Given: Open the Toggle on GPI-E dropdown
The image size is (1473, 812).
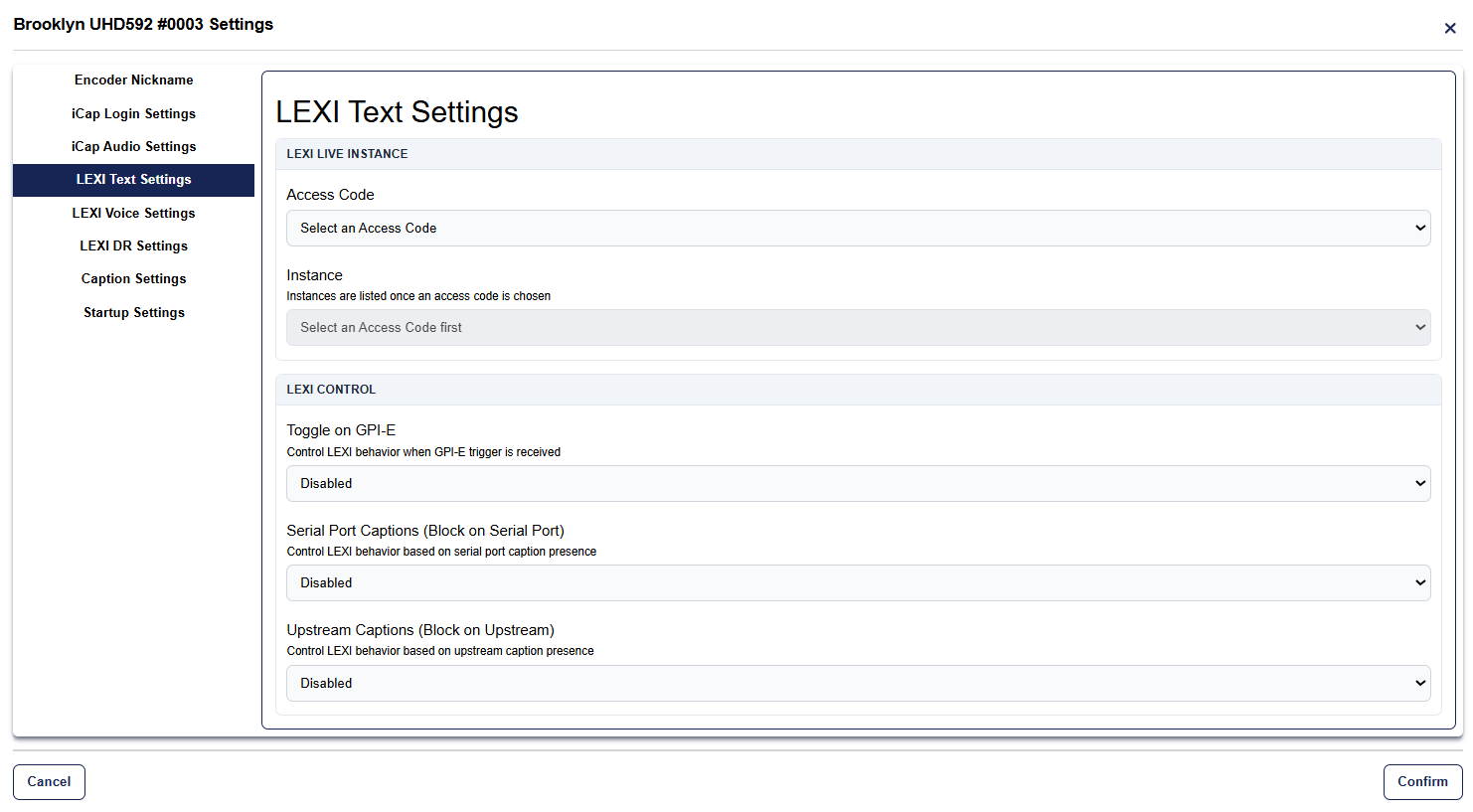Looking at the screenshot, I should click(x=858, y=483).
